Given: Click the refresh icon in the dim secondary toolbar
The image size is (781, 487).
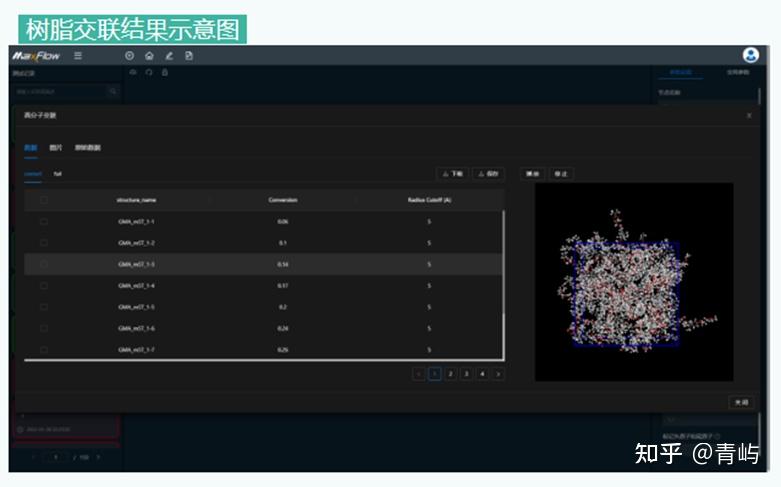Looking at the screenshot, I should [x=148, y=73].
